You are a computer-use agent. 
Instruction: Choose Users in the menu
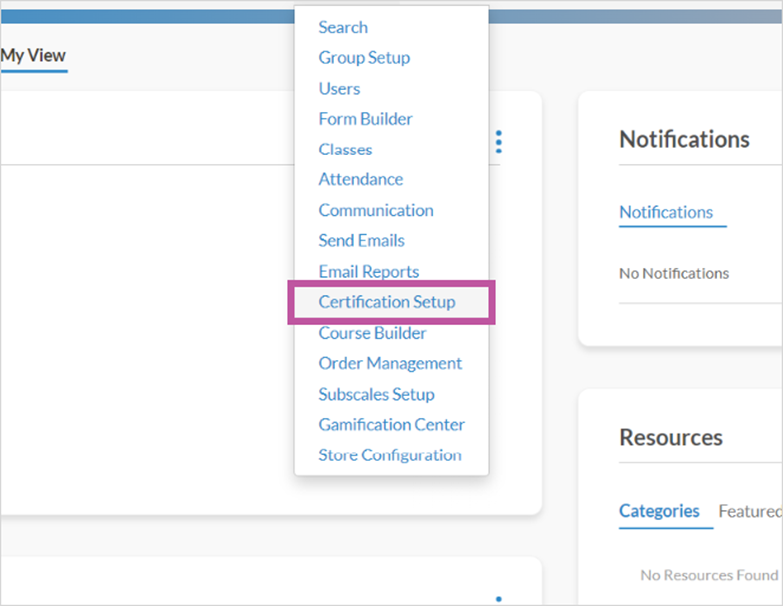339,88
